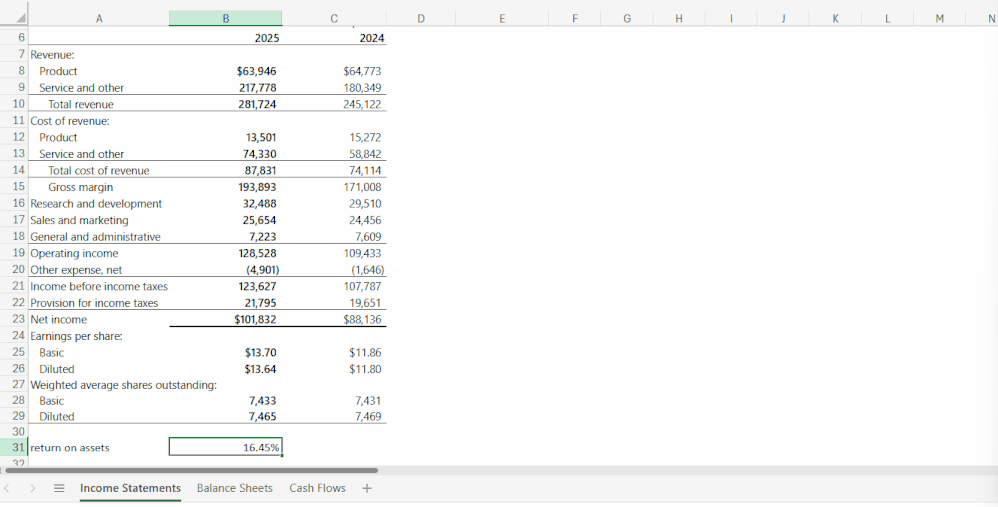998x507 pixels.
Task: Select row 15 header
Action: click(x=14, y=186)
